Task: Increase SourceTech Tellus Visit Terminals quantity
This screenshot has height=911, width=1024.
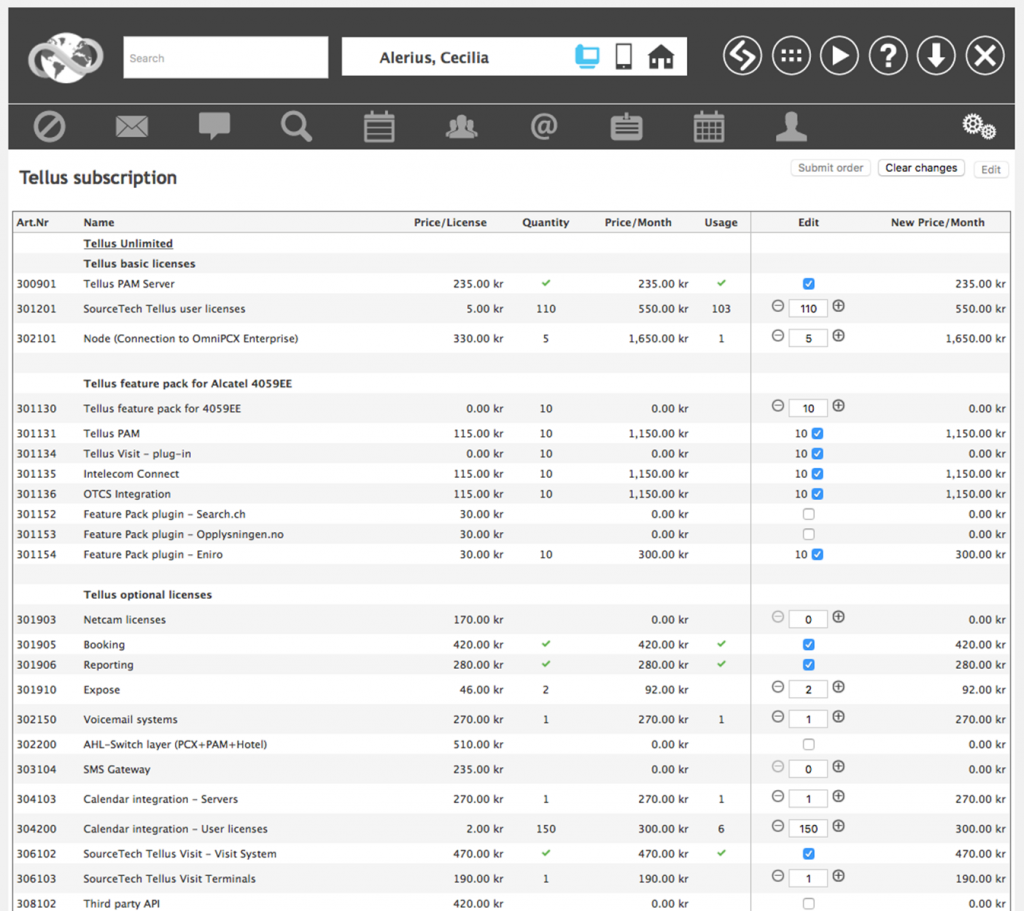Action: 839,876
